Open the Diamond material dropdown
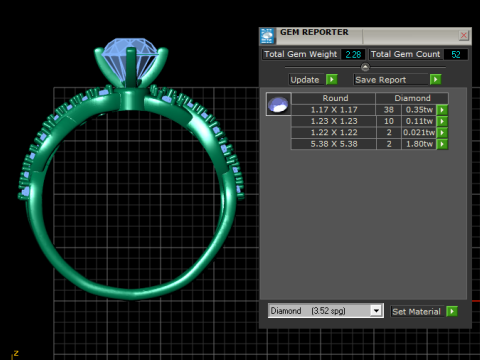Viewport: 480px width, 360px height. point(376,311)
